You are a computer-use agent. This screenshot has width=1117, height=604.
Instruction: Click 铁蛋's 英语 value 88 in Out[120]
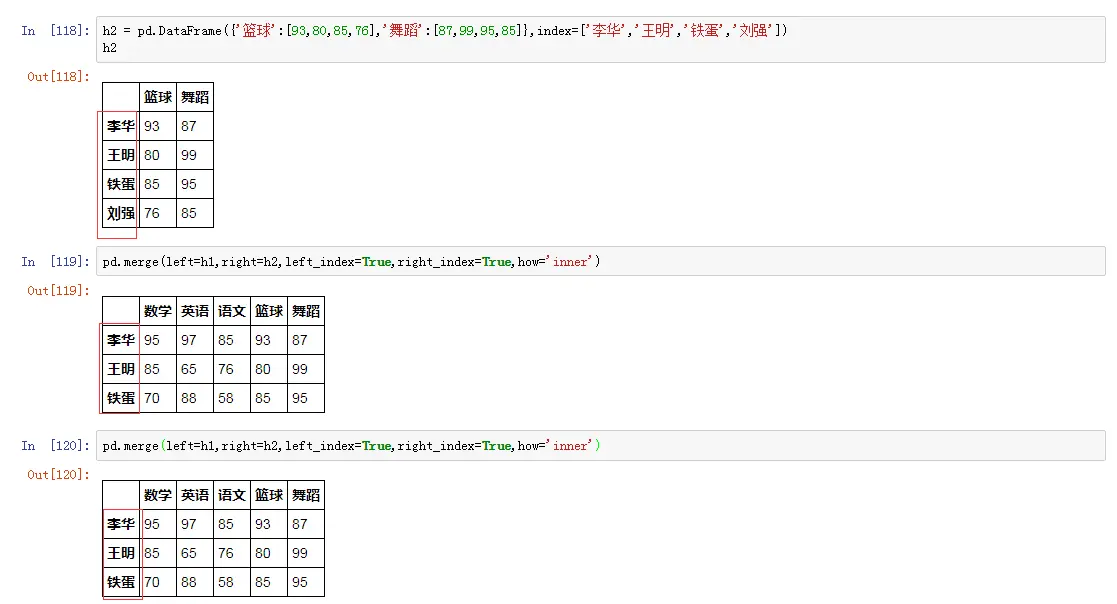pos(194,582)
